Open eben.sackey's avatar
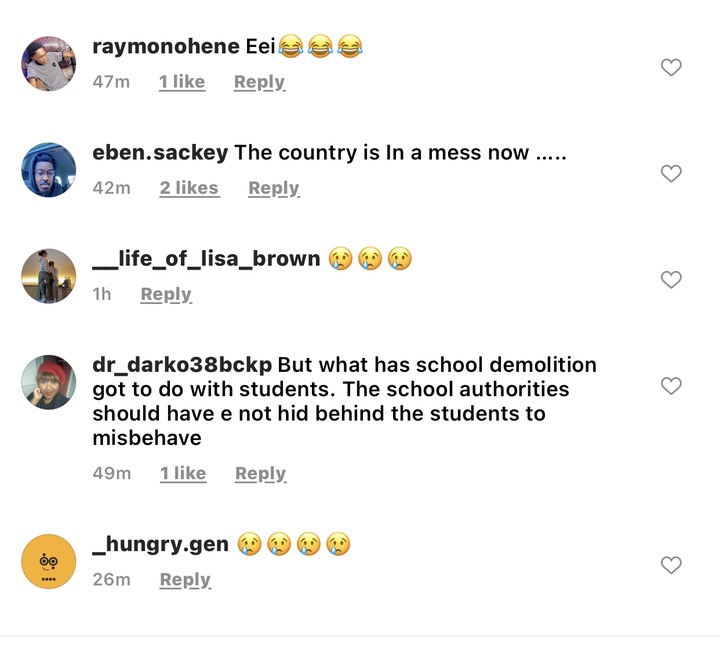The height and width of the screenshot is (648, 720). (x=49, y=170)
